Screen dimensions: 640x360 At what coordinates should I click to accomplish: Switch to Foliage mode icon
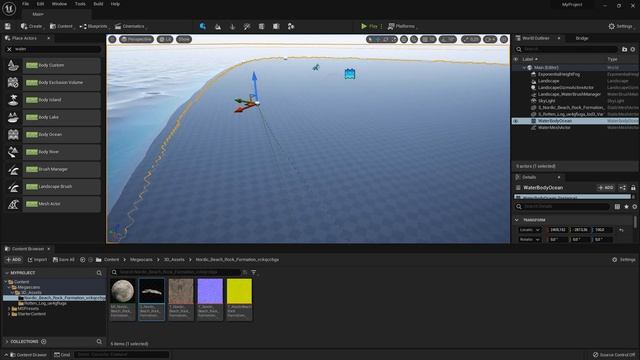coord(232,27)
